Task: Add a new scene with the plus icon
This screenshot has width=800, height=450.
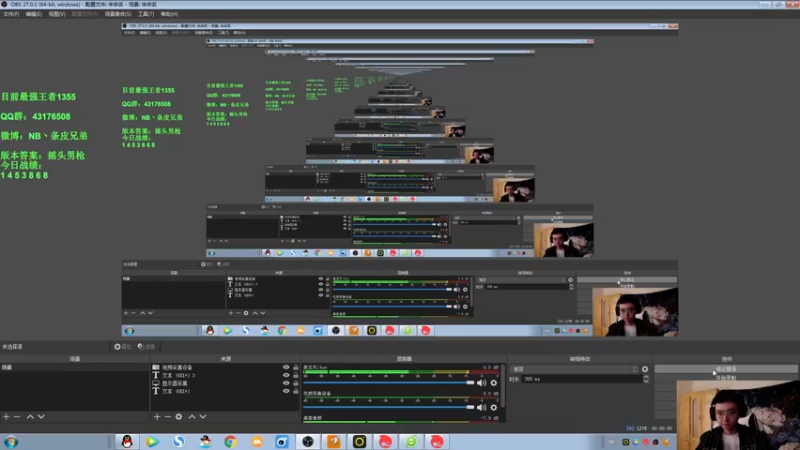Action: (x=6, y=417)
